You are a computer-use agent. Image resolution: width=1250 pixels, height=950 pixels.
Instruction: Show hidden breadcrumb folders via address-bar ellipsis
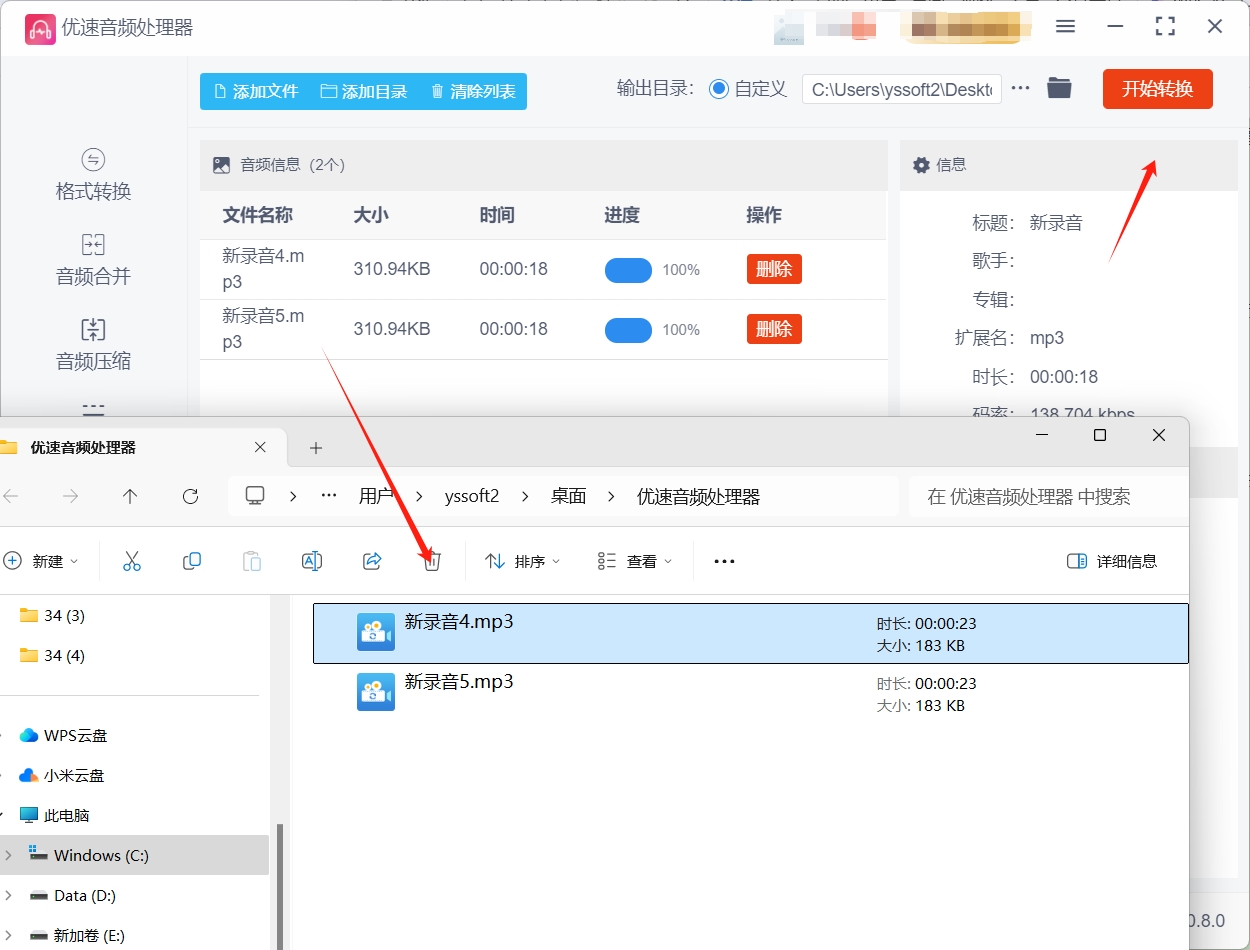(329, 496)
